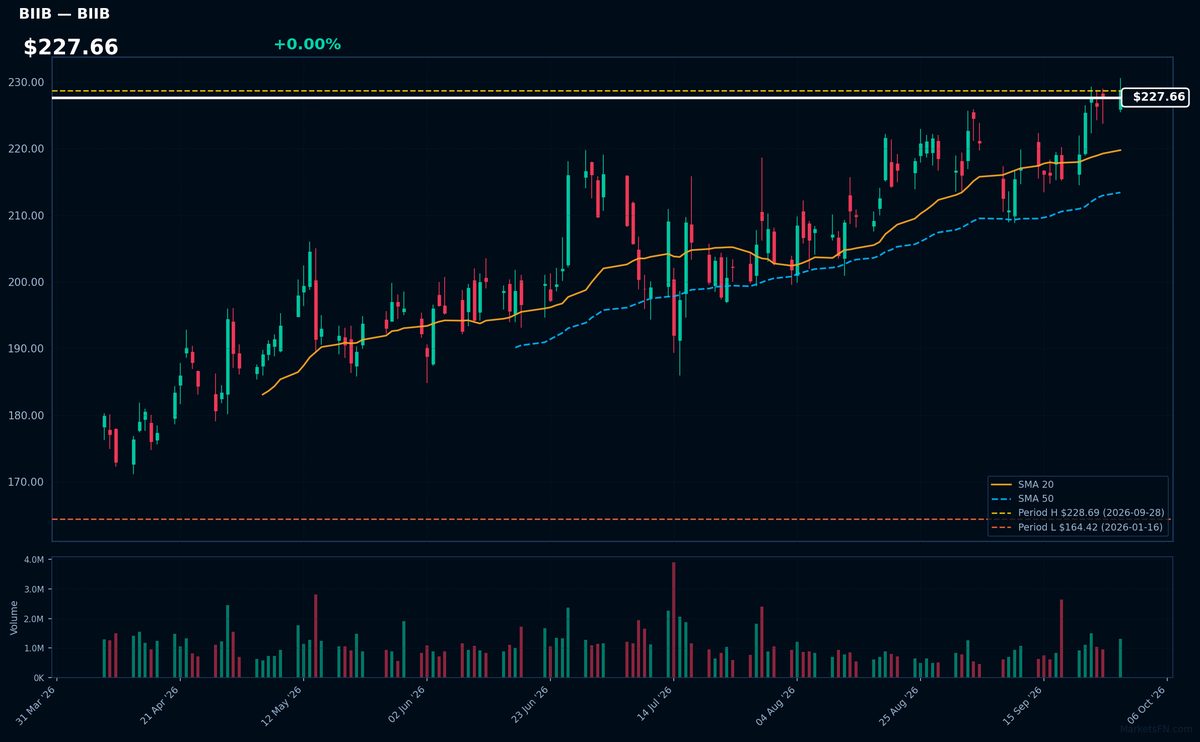Screen dimensions: 1200x742
Task: Click the 190.00 price axis label
Action: pyautogui.click(x=27, y=349)
